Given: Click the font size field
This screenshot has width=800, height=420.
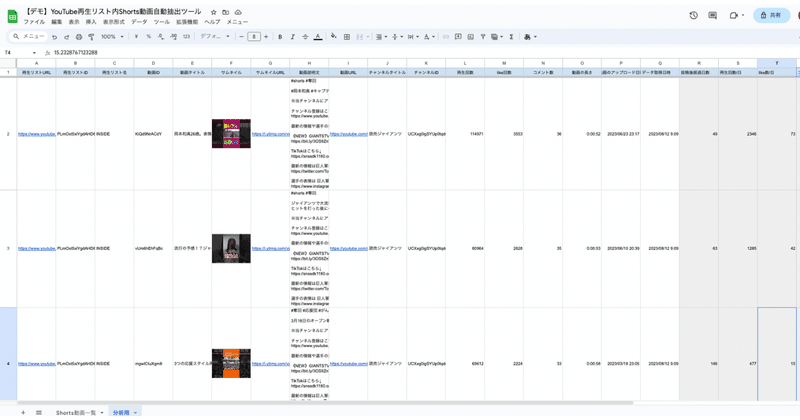Looking at the screenshot, I should [x=254, y=37].
